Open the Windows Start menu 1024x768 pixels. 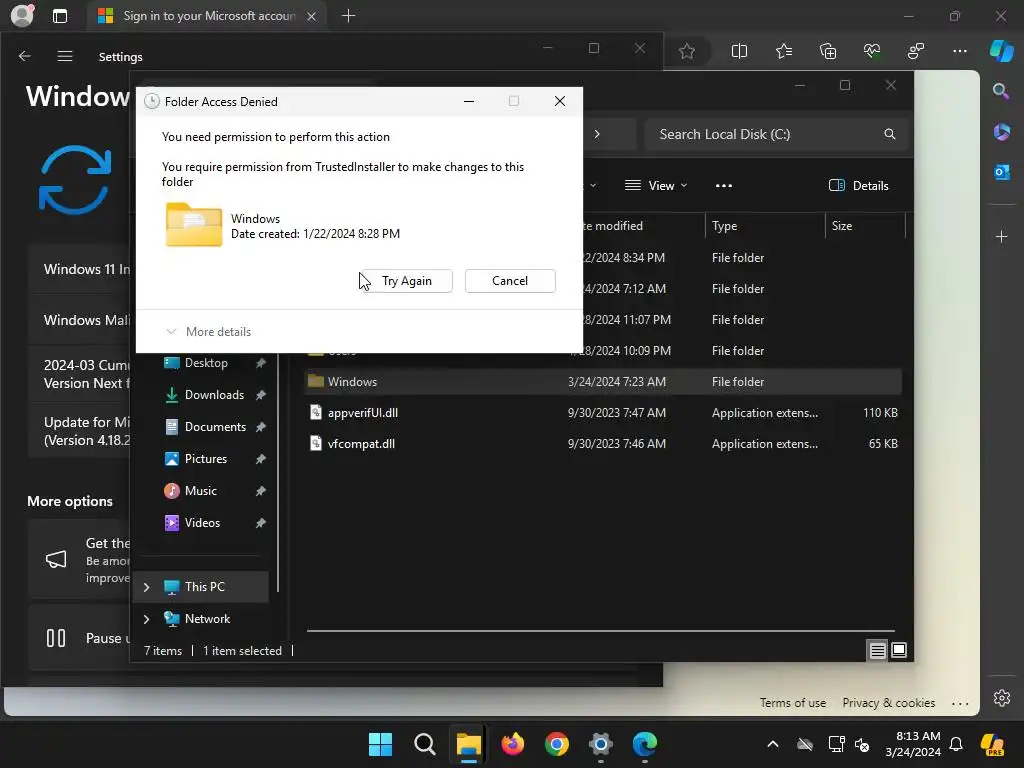(x=381, y=744)
